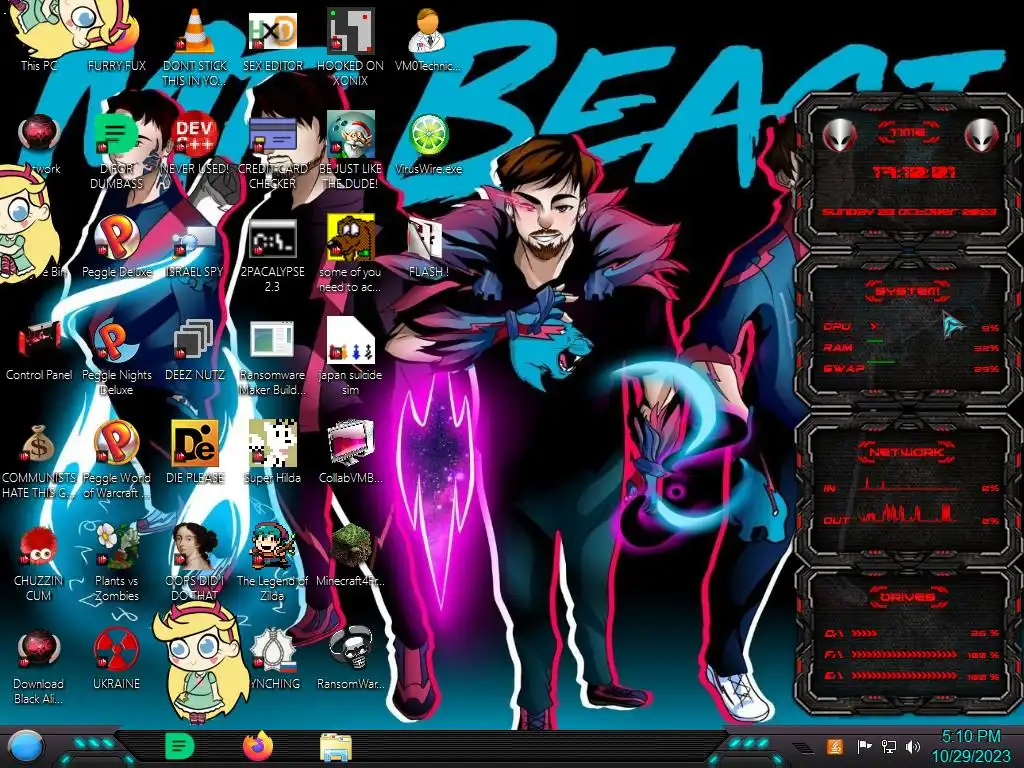This screenshot has height=768, width=1024.
Task: Click the IN traffic graph in Network widget
Action: tap(907, 483)
